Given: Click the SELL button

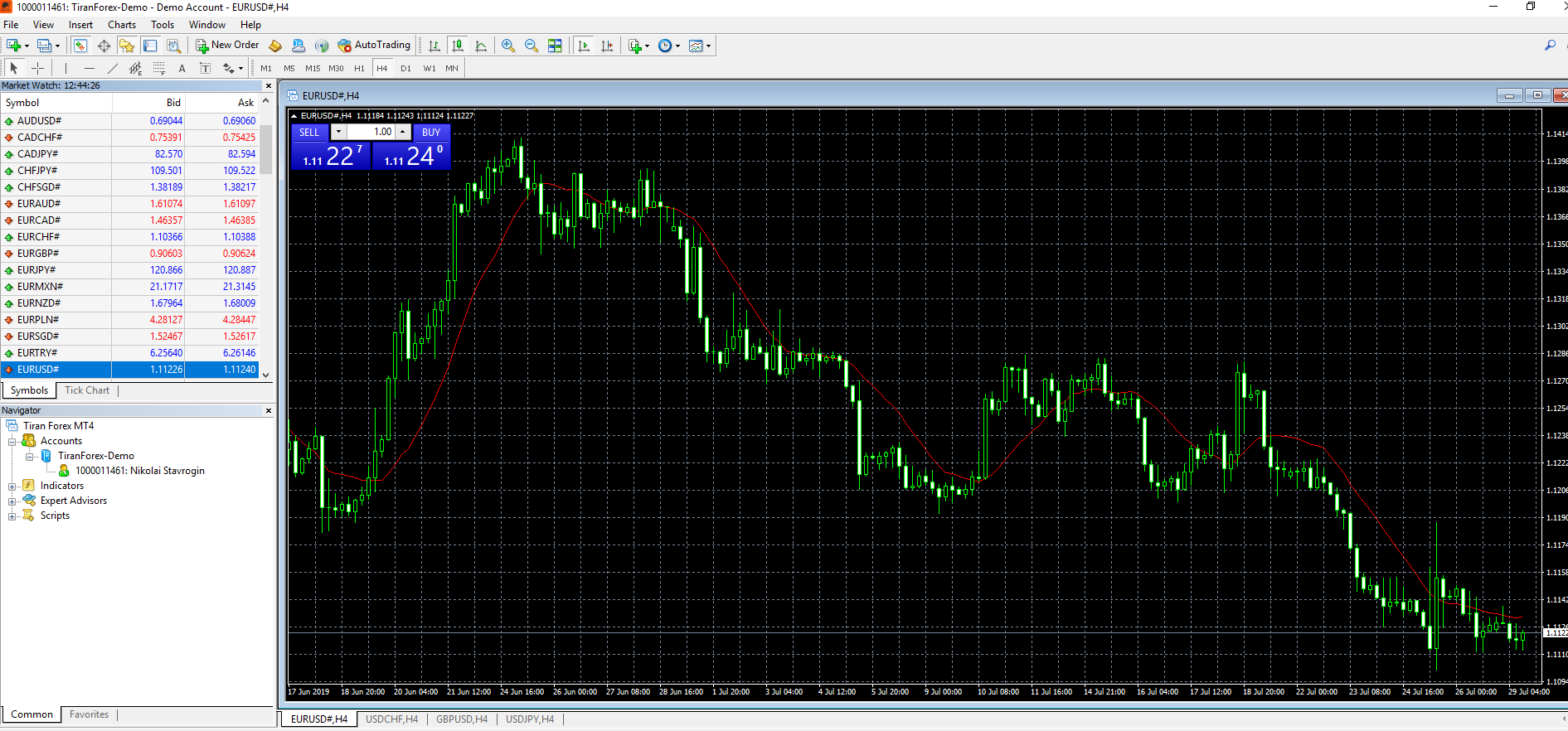Looking at the screenshot, I should tap(309, 132).
